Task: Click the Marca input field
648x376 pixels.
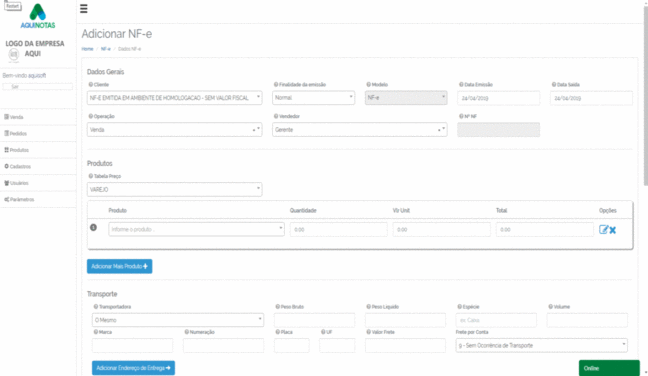Action: click(132, 345)
